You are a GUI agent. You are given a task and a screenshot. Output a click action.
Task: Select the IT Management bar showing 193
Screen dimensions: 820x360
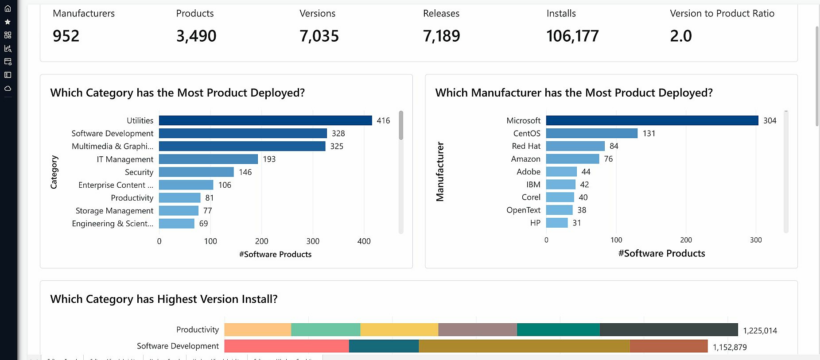point(208,159)
